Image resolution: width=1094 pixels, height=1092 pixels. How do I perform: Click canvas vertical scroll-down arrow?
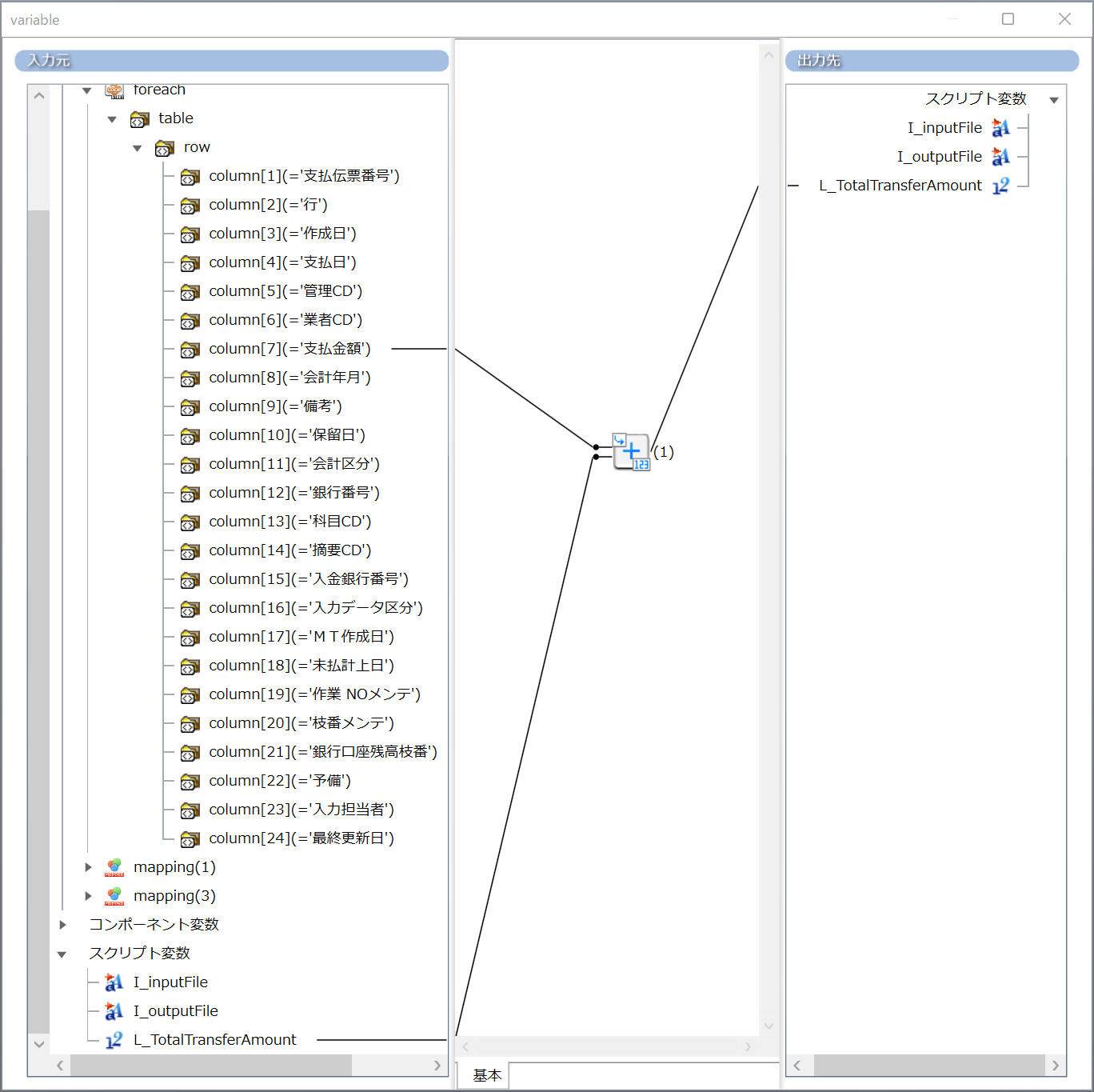click(769, 1026)
